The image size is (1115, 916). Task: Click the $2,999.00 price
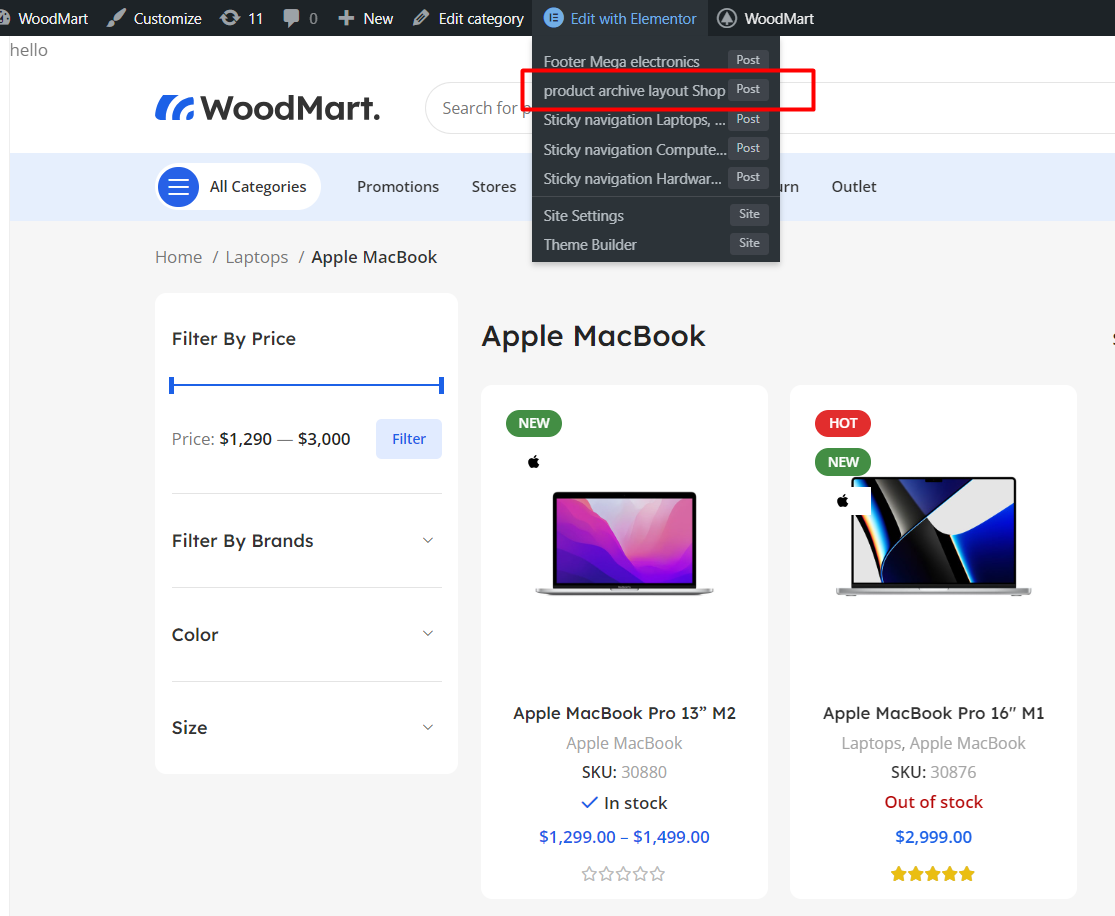pyautogui.click(x=934, y=837)
